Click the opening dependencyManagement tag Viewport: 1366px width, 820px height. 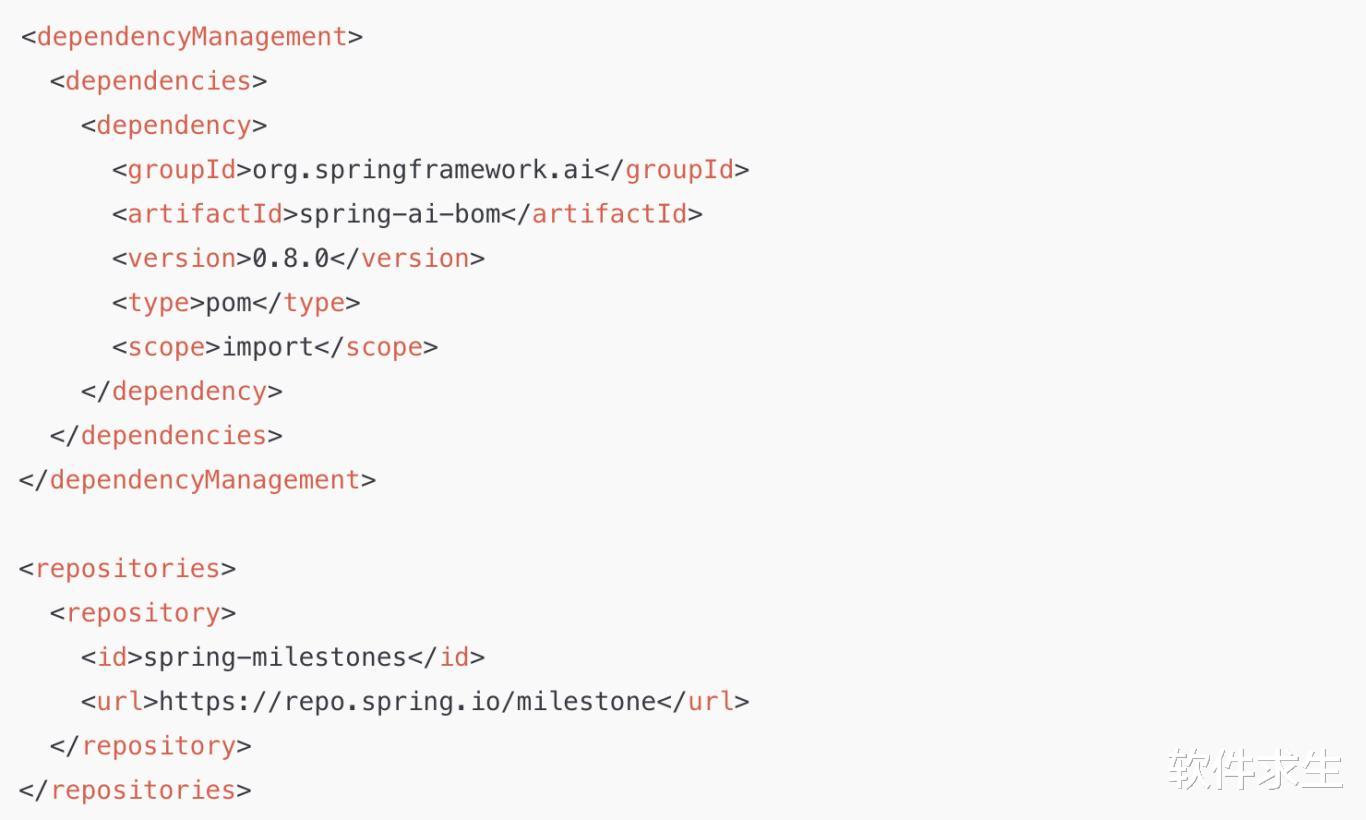click(x=191, y=37)
